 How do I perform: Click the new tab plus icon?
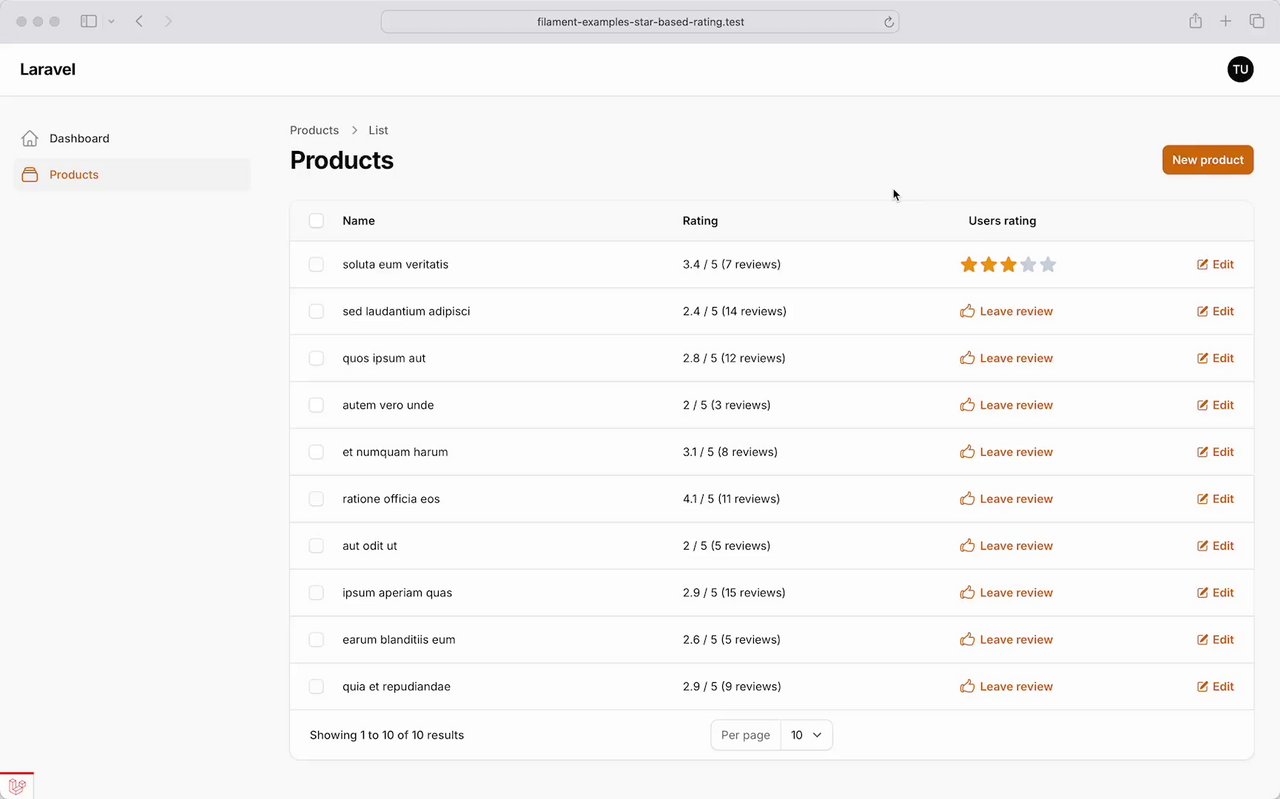(x=1225, y=21)
